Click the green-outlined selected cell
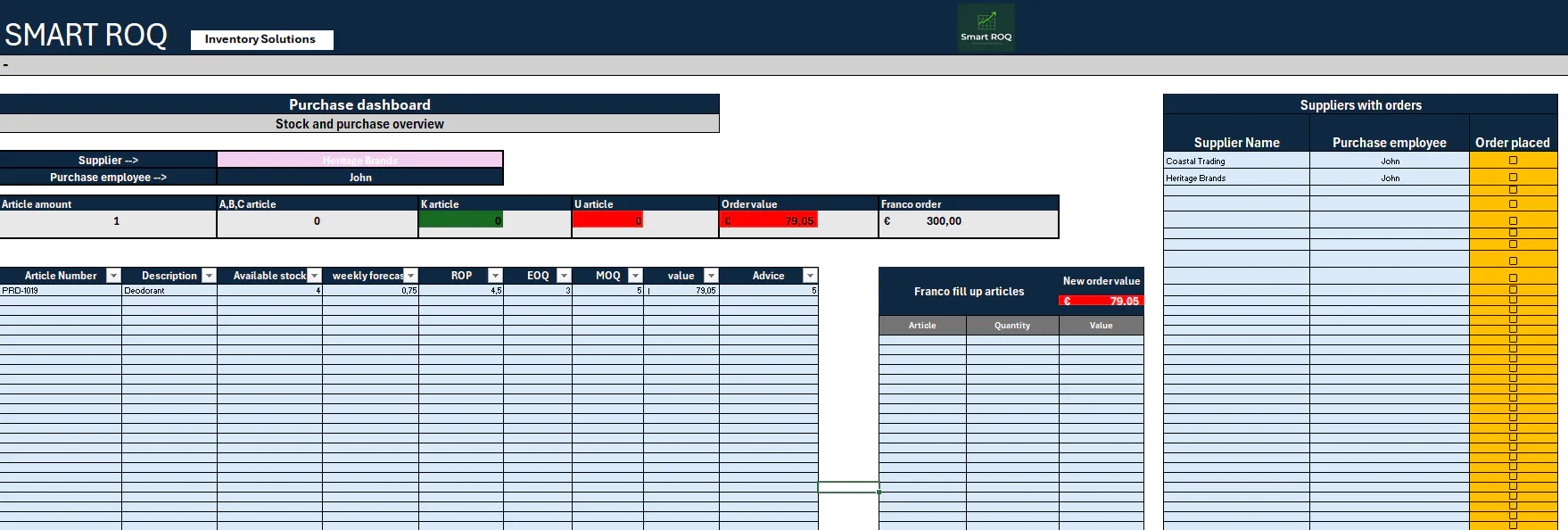This screenshot has width=1568, height=530. [x=848, y=486]
